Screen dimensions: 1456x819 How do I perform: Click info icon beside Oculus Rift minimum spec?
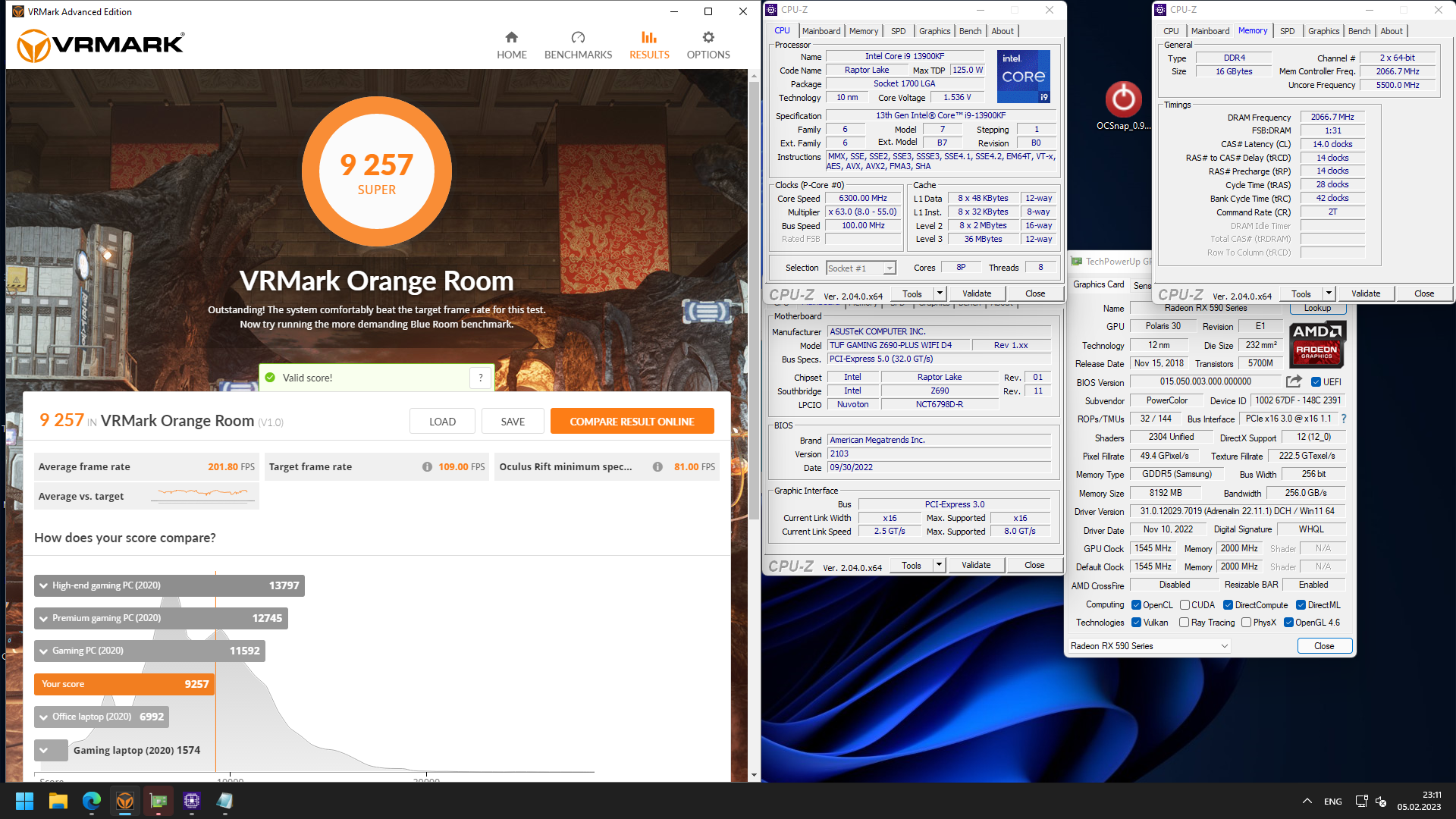(x=657, y=467)
